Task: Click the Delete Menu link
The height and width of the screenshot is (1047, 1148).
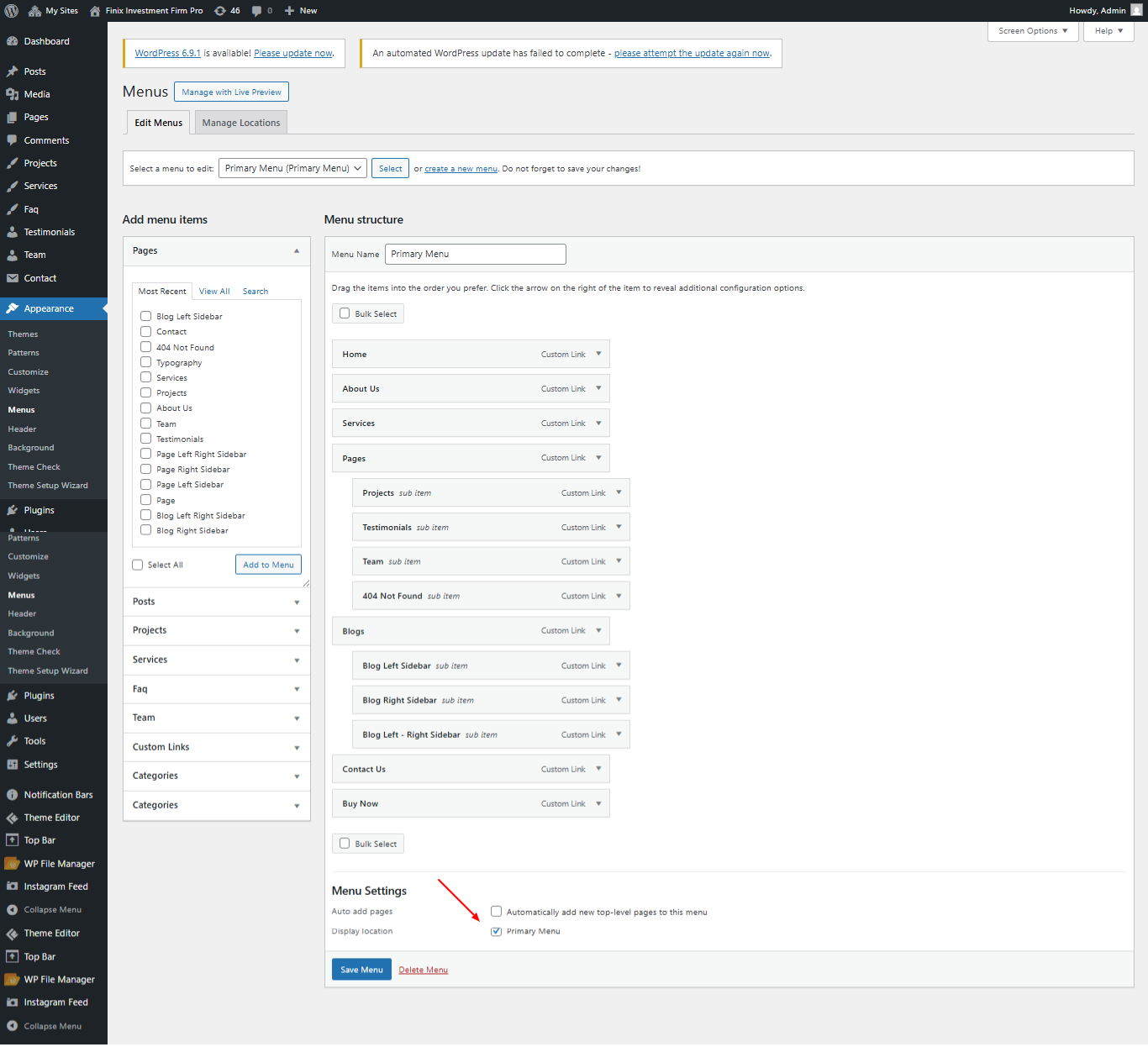Action: (x=423, y=970)
